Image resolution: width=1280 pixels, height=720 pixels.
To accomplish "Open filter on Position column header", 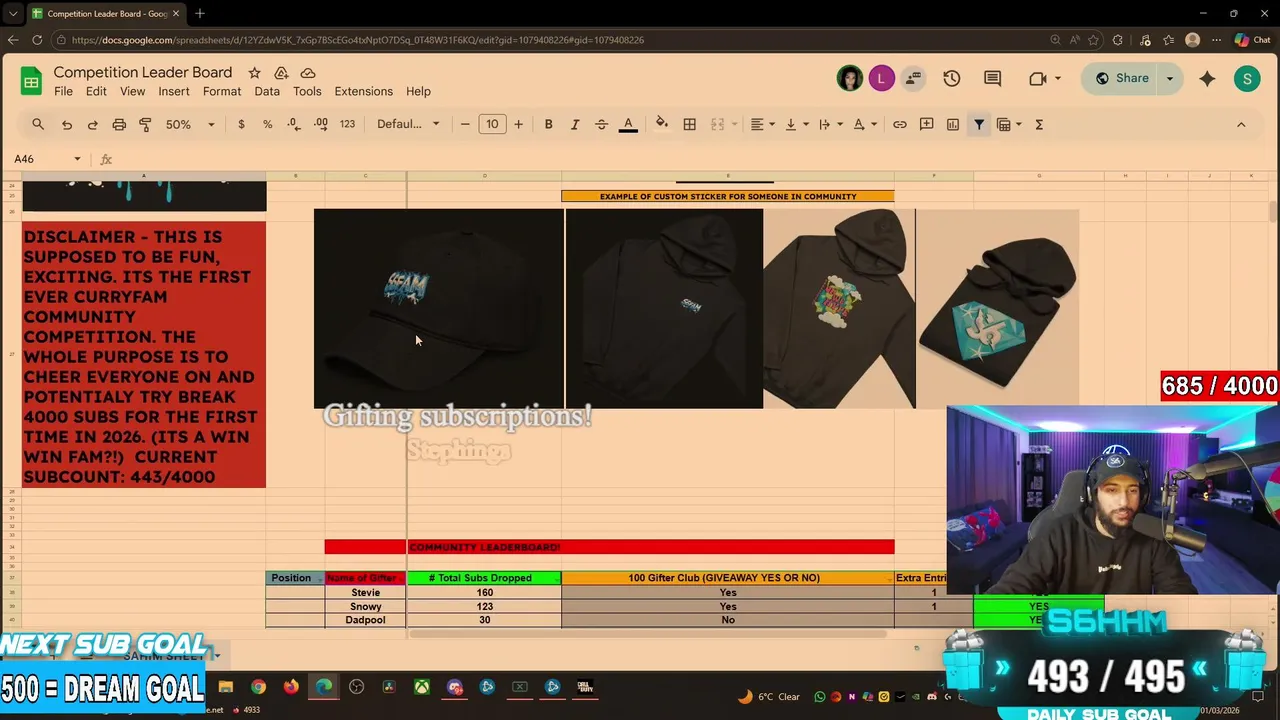I will click(x=319, y=578).
